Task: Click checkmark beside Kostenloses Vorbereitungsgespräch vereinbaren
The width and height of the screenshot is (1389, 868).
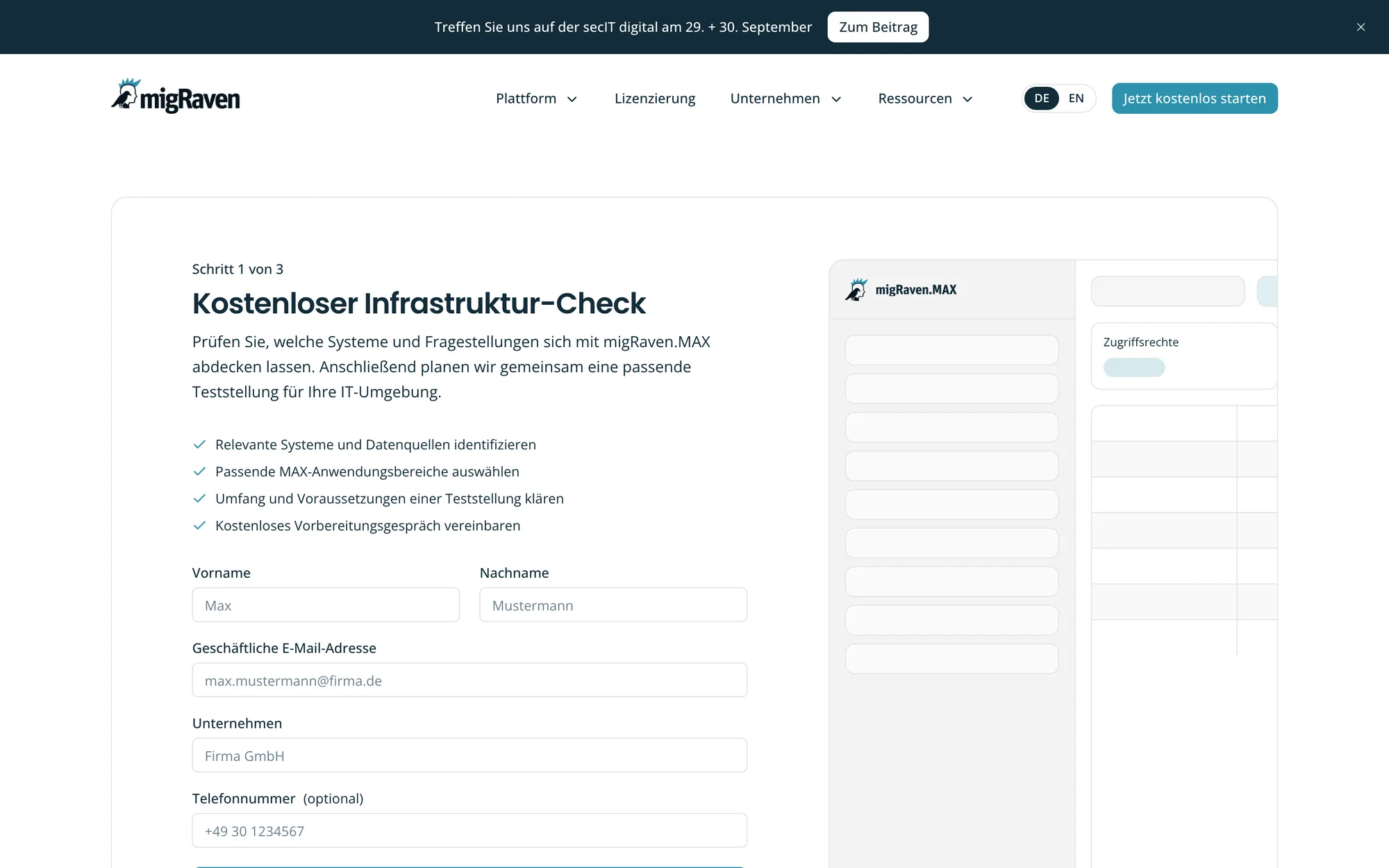Action: tap(199, 526)
